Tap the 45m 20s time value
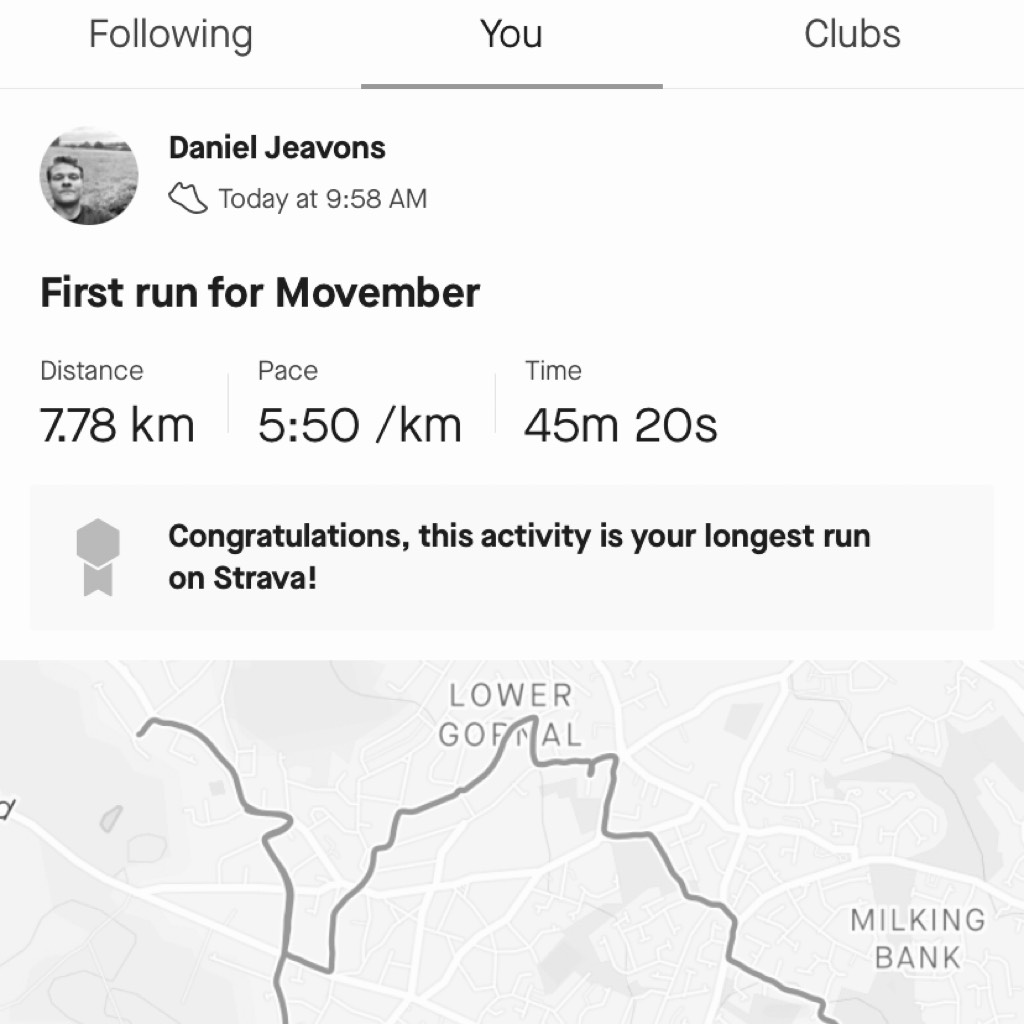Image resolution: width=1024 pixels, height=1024 pixels. pos(620,425)
